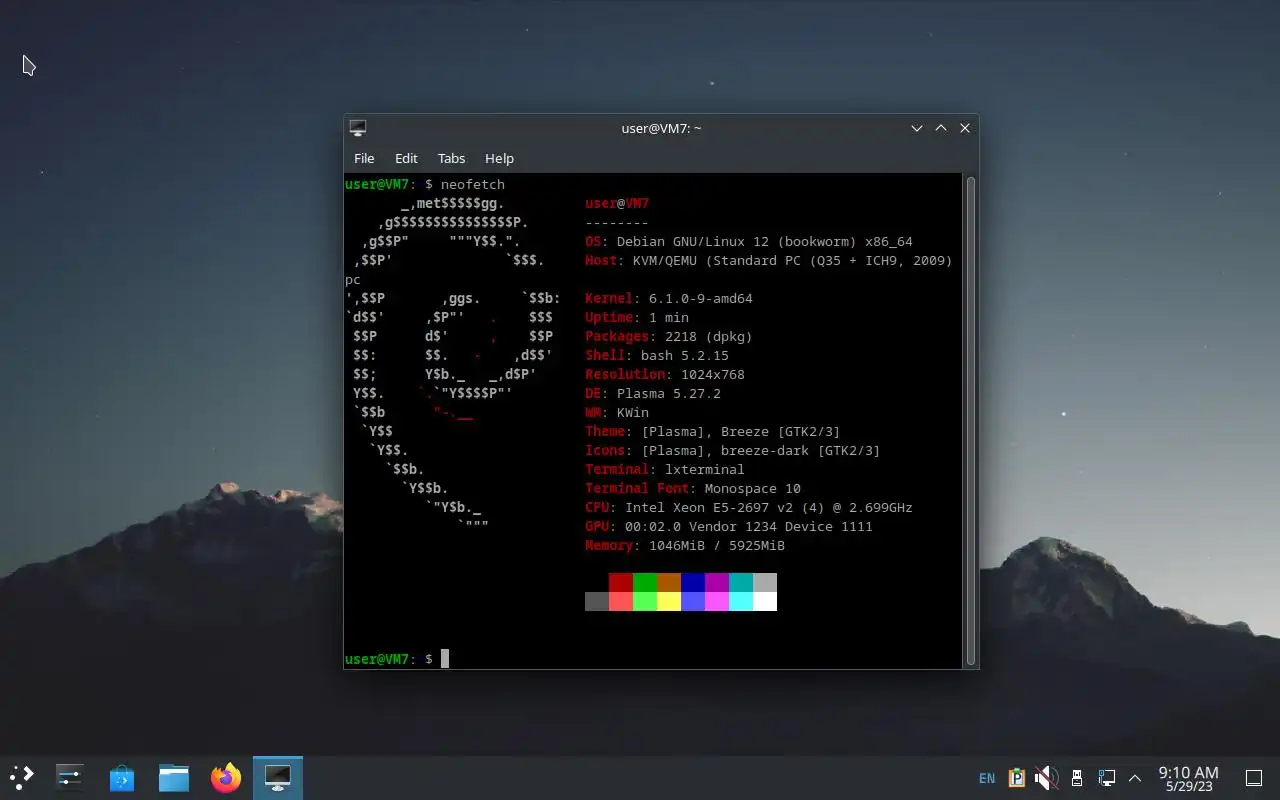Click the white color block
1280x800 pixels.
[x=765, y=601]
